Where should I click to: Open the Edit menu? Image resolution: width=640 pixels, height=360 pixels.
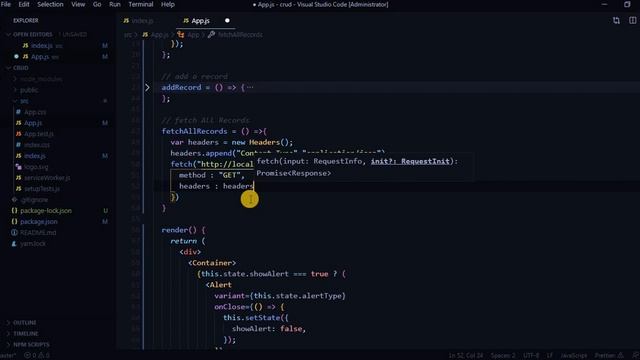click(x=24, y=4)
